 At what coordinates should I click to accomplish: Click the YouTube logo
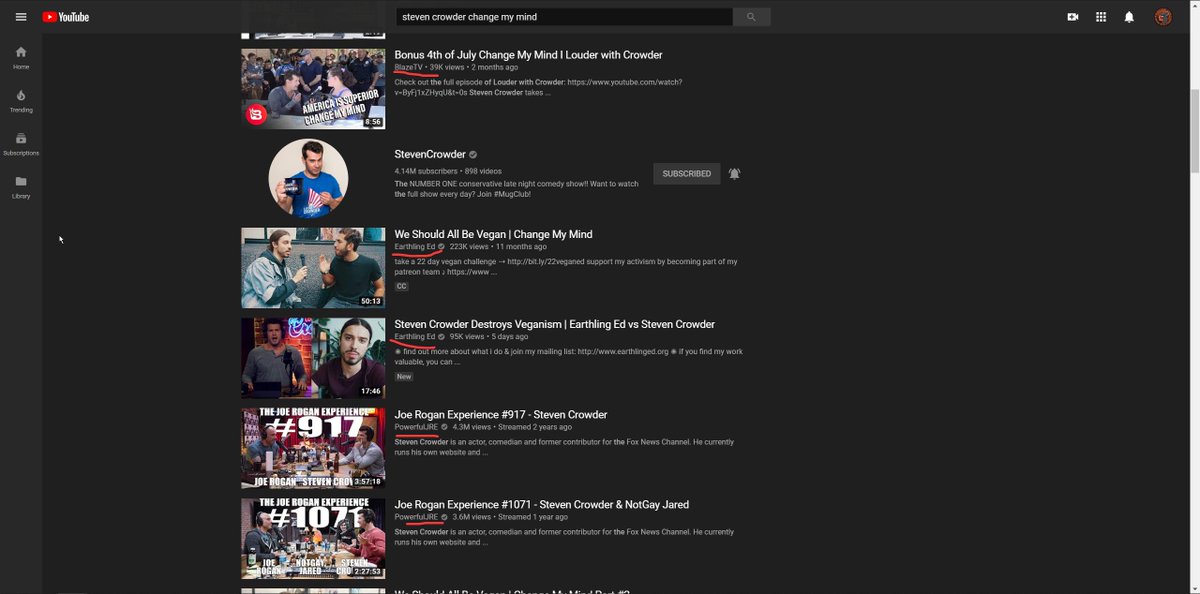tap(65, 17)
